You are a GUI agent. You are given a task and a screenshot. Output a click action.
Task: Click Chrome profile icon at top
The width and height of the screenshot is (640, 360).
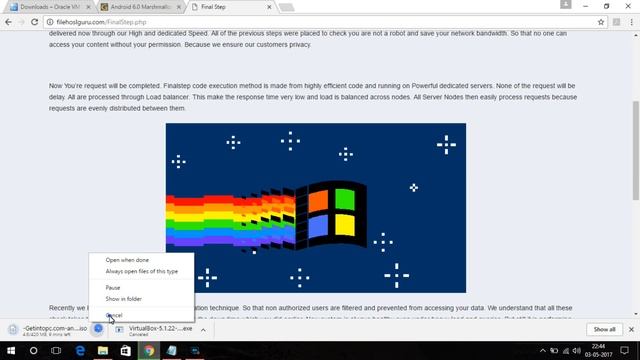pos(565,4)
